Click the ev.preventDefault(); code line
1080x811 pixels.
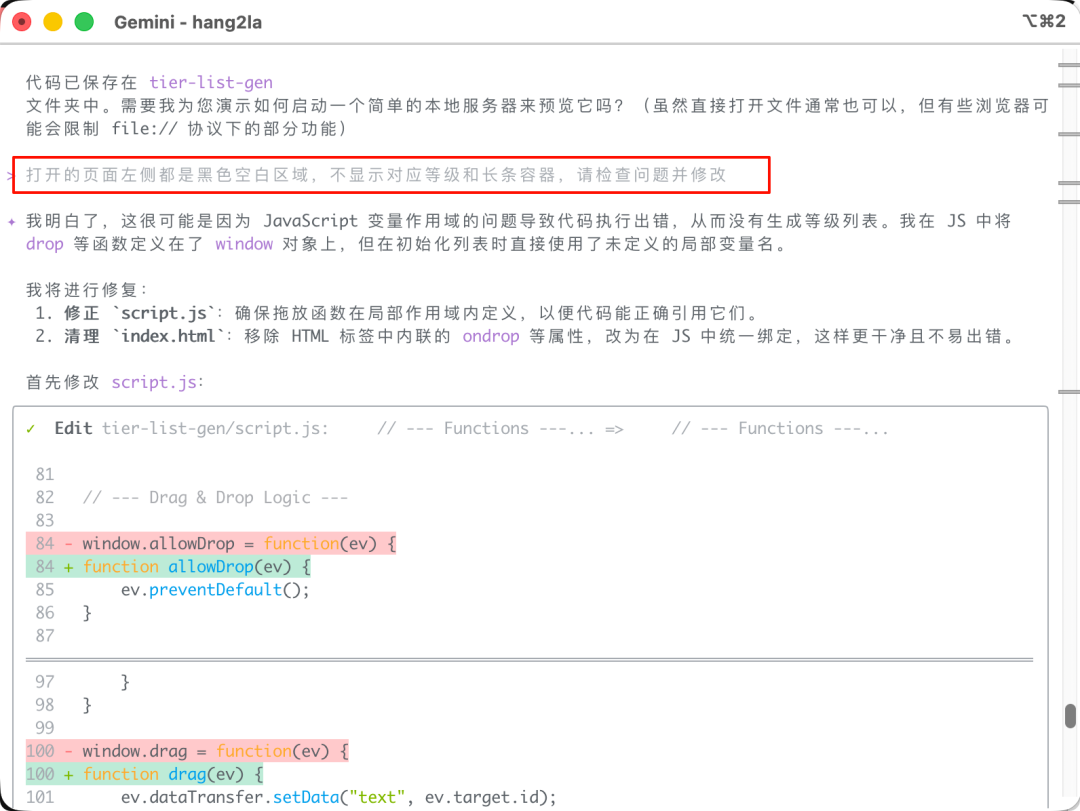coord(215,590)
